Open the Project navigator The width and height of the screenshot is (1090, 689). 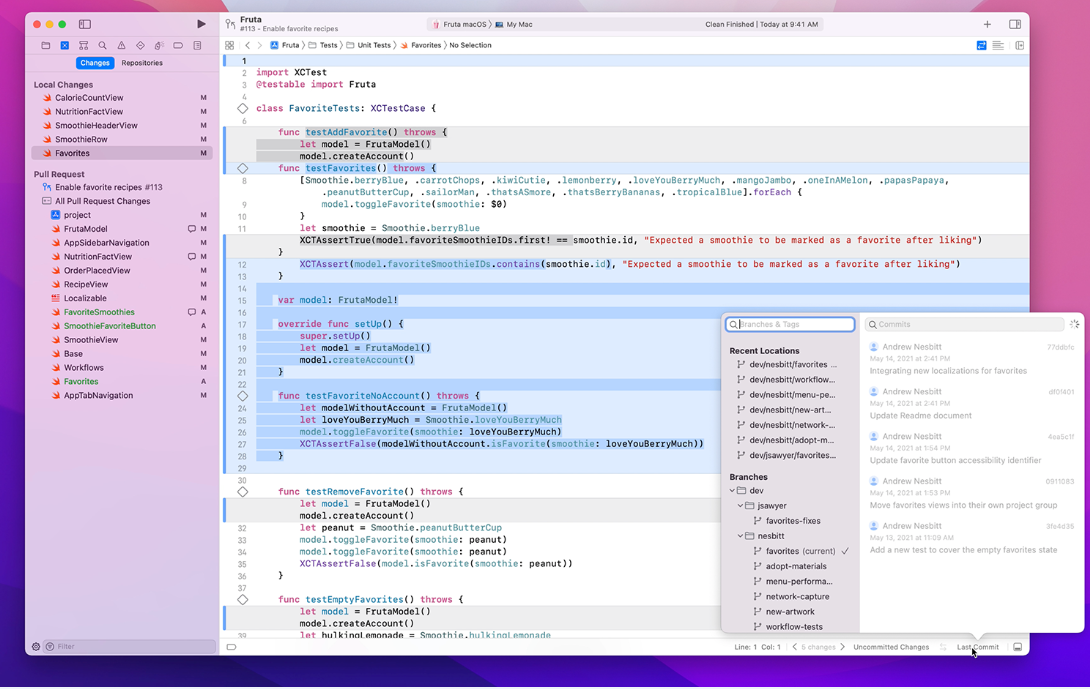click(46, 45)
